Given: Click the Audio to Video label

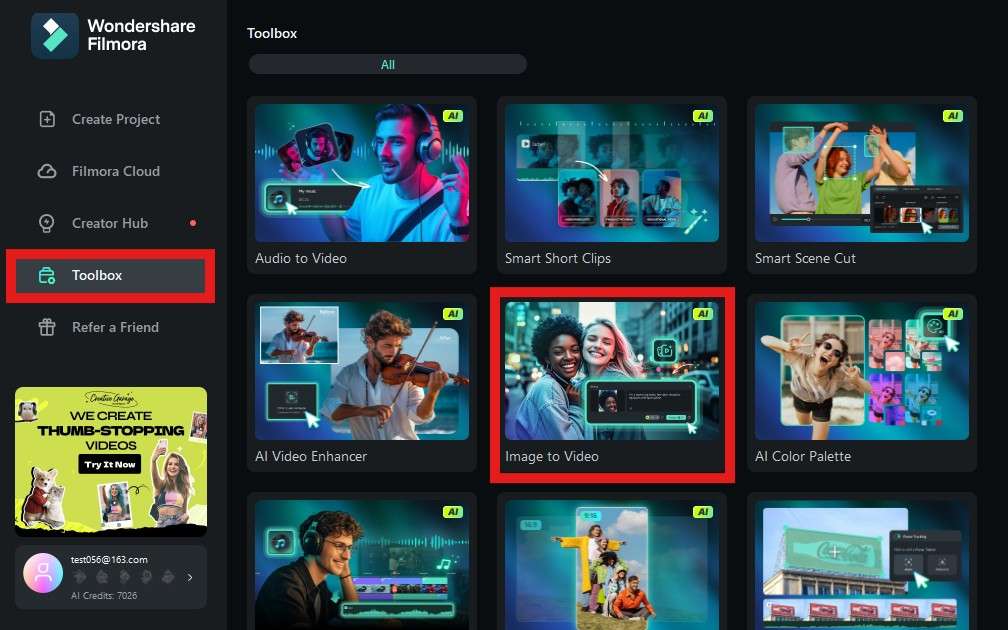Looking at the screenshot, I should (301, 258).
